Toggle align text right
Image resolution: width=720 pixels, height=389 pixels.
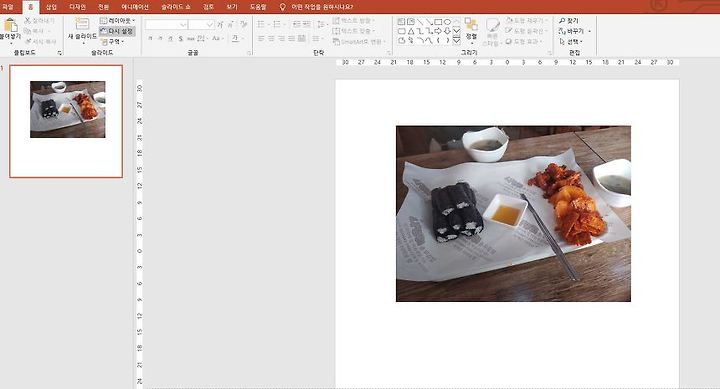(x=281, y=39)
